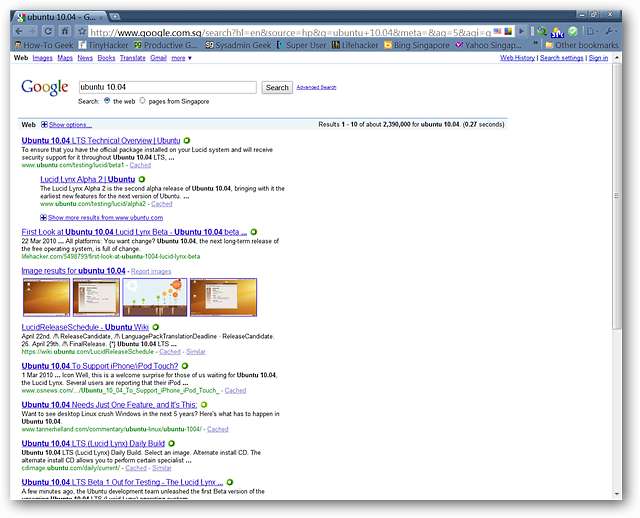Screen dimensions: 640x518
Task: Switch to Images in the Google top bar
Action: tap(43, 58)
